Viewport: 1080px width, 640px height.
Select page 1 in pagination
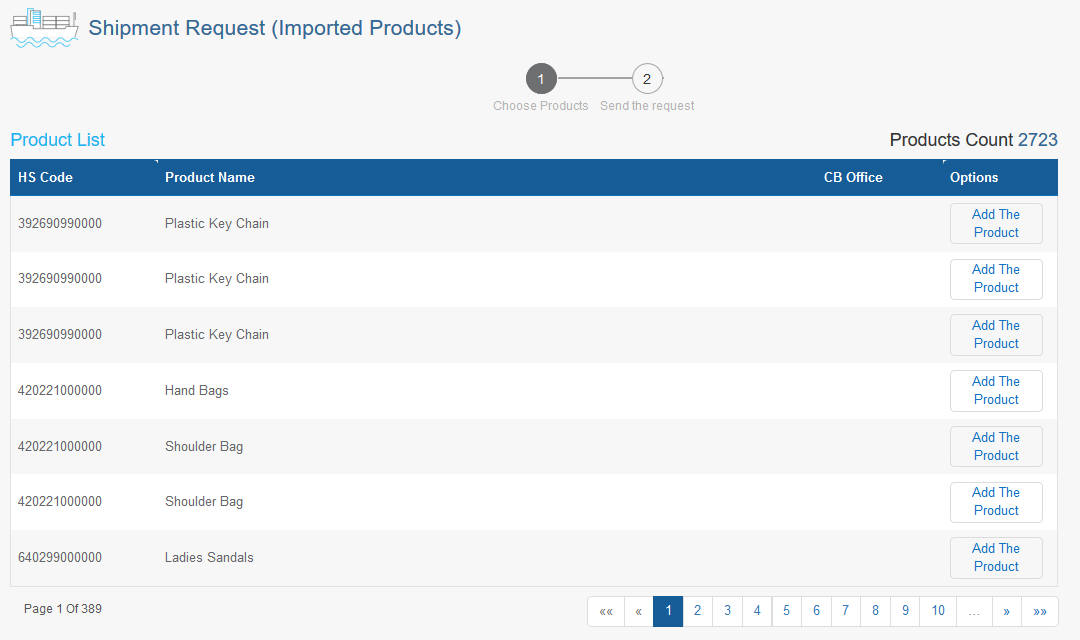(x=668, y=611)
